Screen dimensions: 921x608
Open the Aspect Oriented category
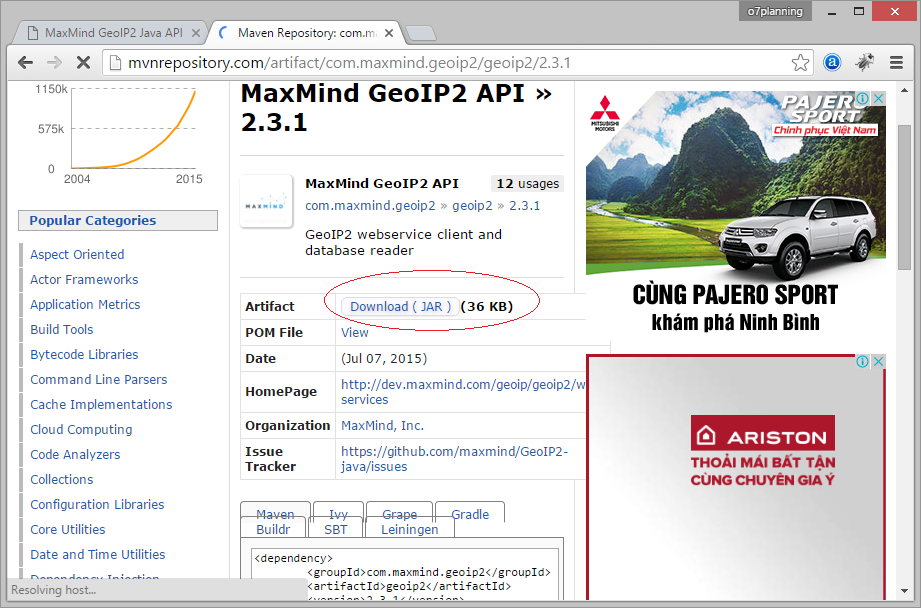point(77,254)
